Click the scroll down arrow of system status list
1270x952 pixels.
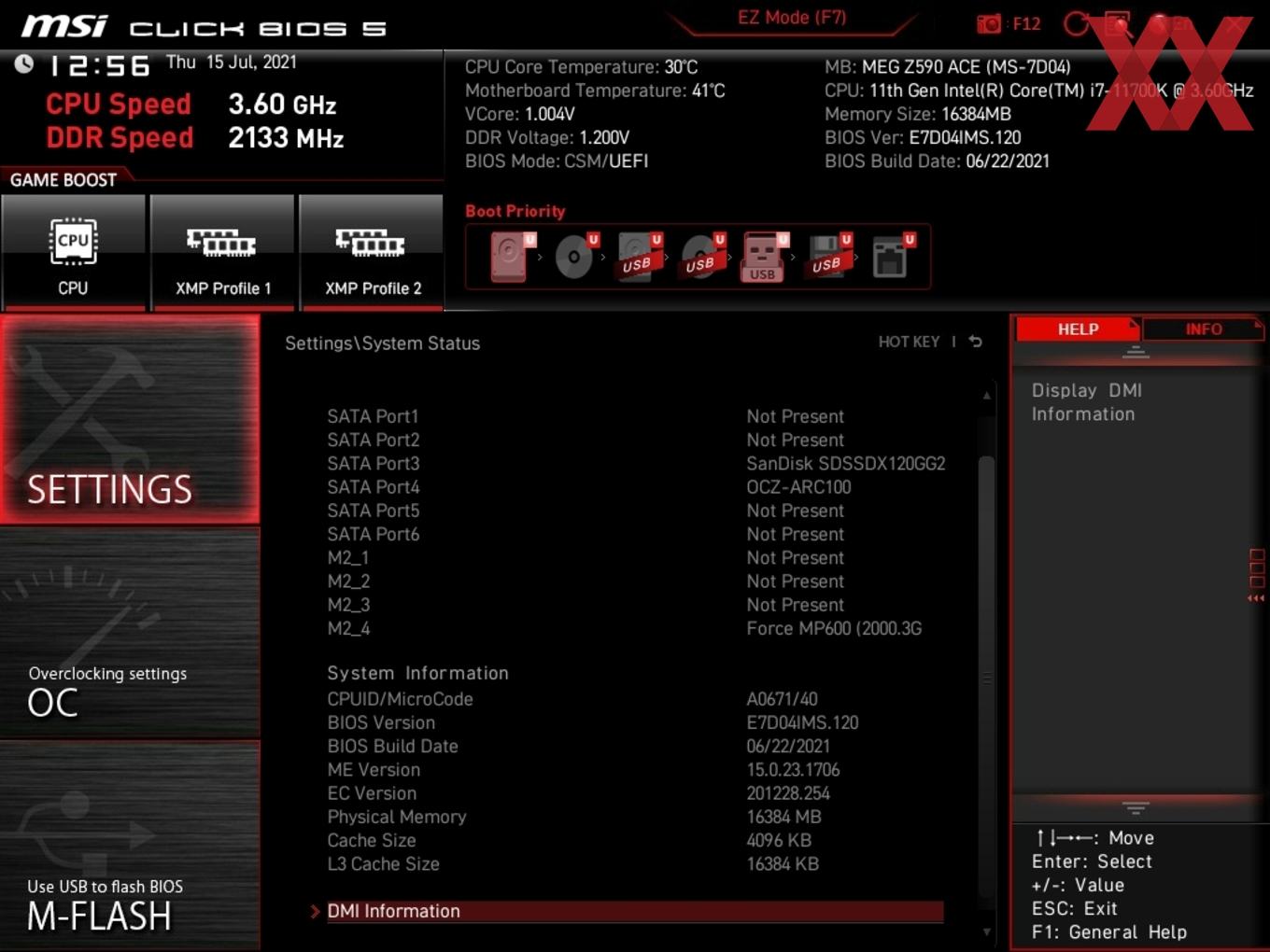[986, 931]
